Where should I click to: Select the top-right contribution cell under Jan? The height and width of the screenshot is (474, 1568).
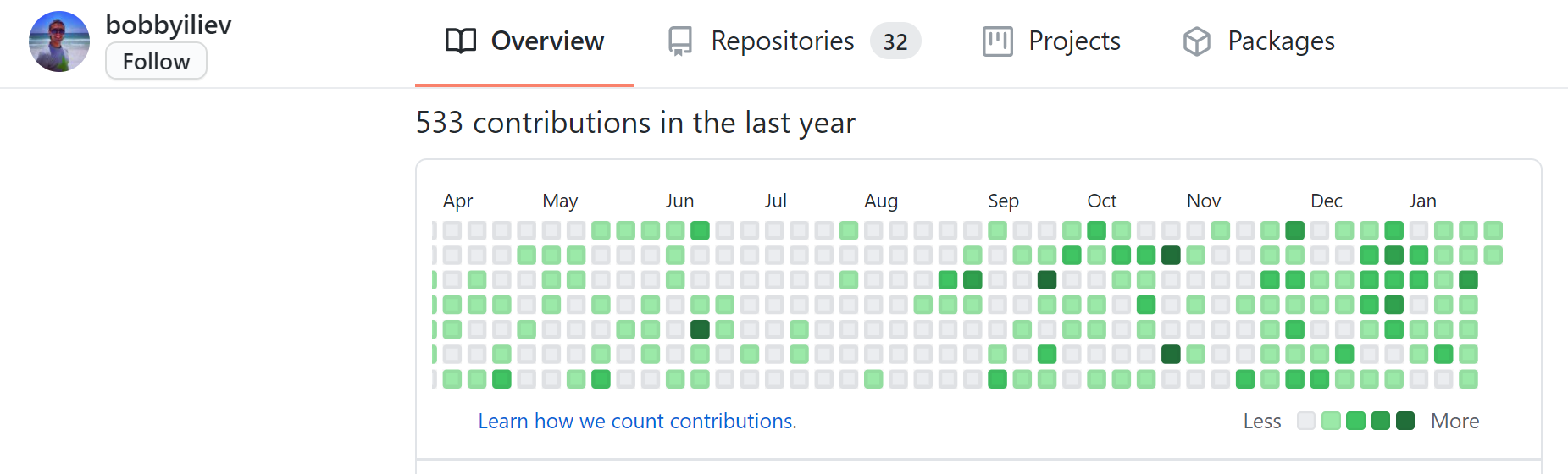point(1493,230)
